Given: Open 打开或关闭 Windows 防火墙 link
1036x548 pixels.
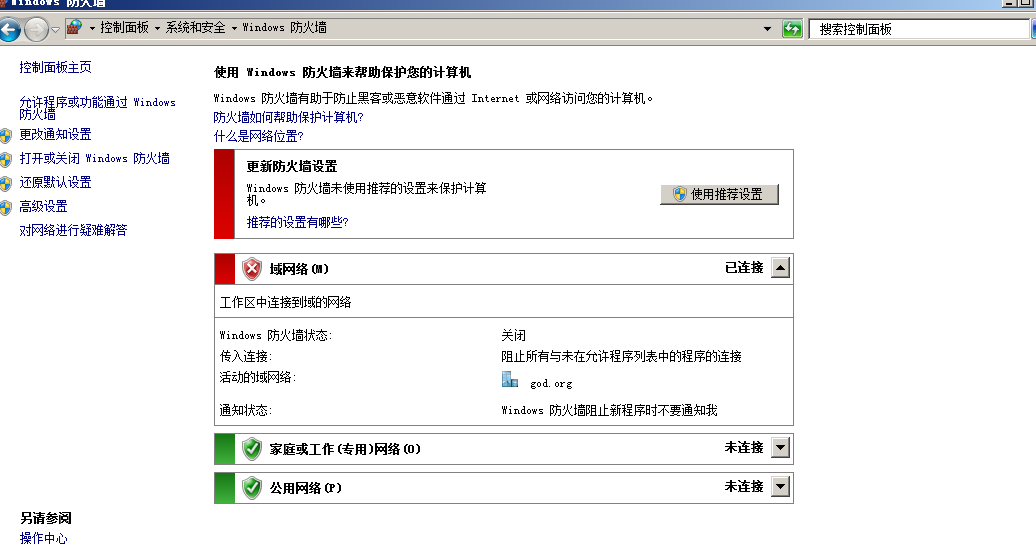Looking at the screenshot, I should [x=94, y=159].
